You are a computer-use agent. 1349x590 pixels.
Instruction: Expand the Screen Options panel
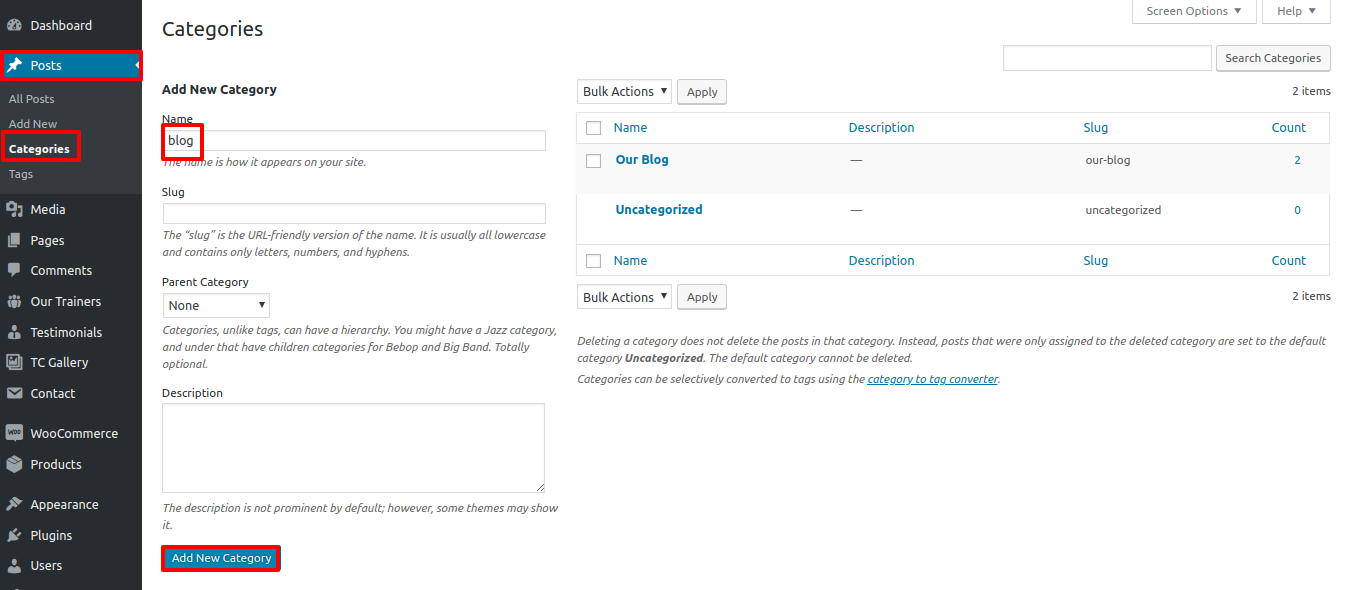(x=1193, y=11)
